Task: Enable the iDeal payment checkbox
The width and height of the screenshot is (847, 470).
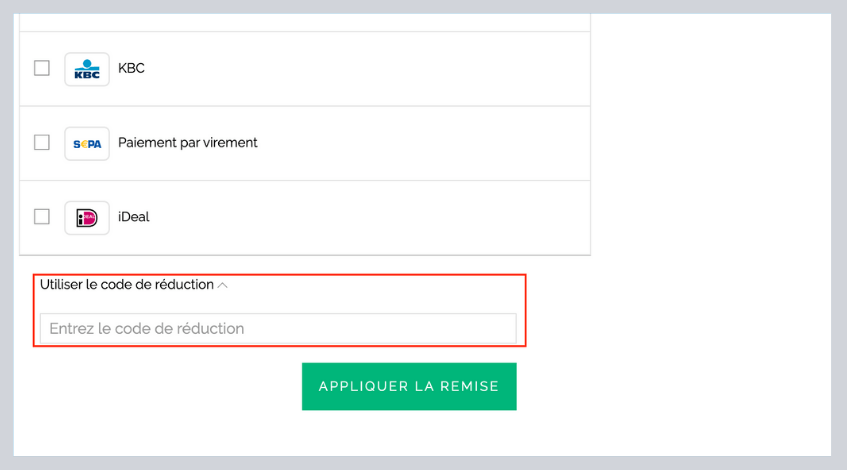Action: 42,217
